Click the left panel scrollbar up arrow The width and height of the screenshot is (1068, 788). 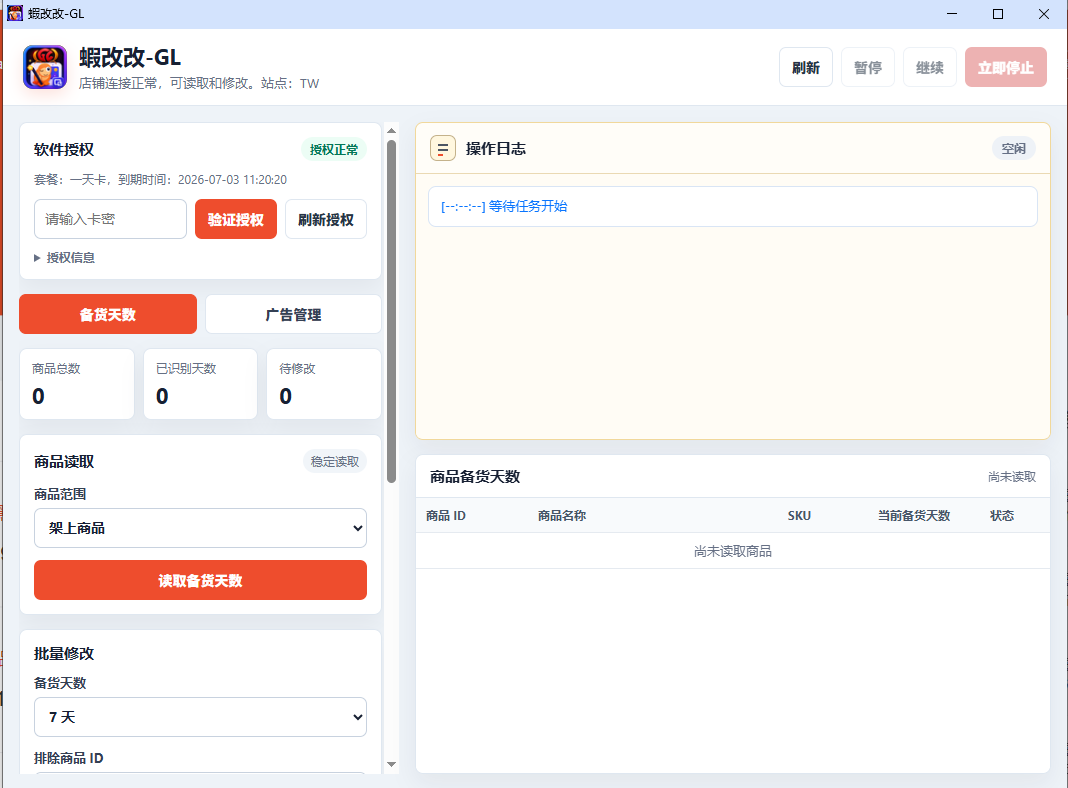tap(391, 131)
